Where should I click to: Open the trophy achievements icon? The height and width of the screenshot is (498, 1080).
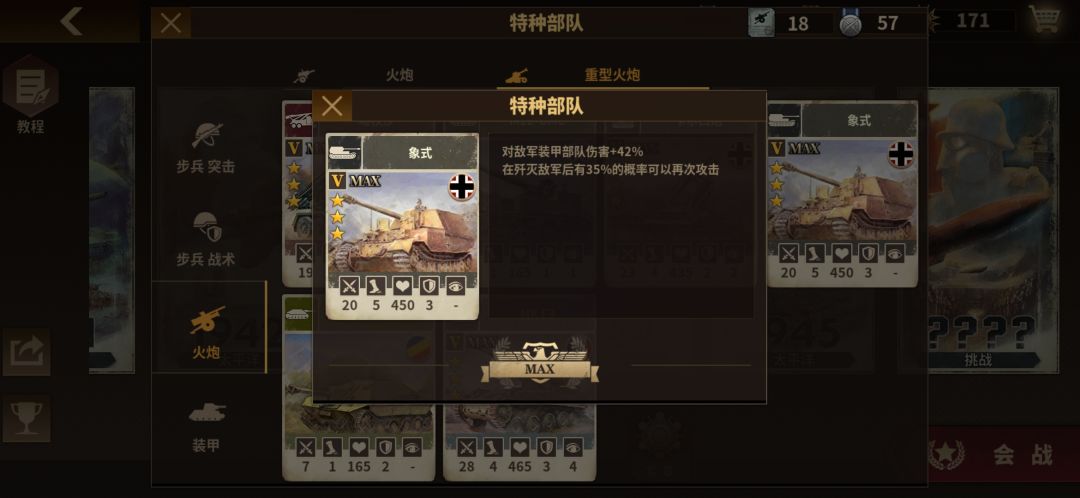tap(27, 418)
